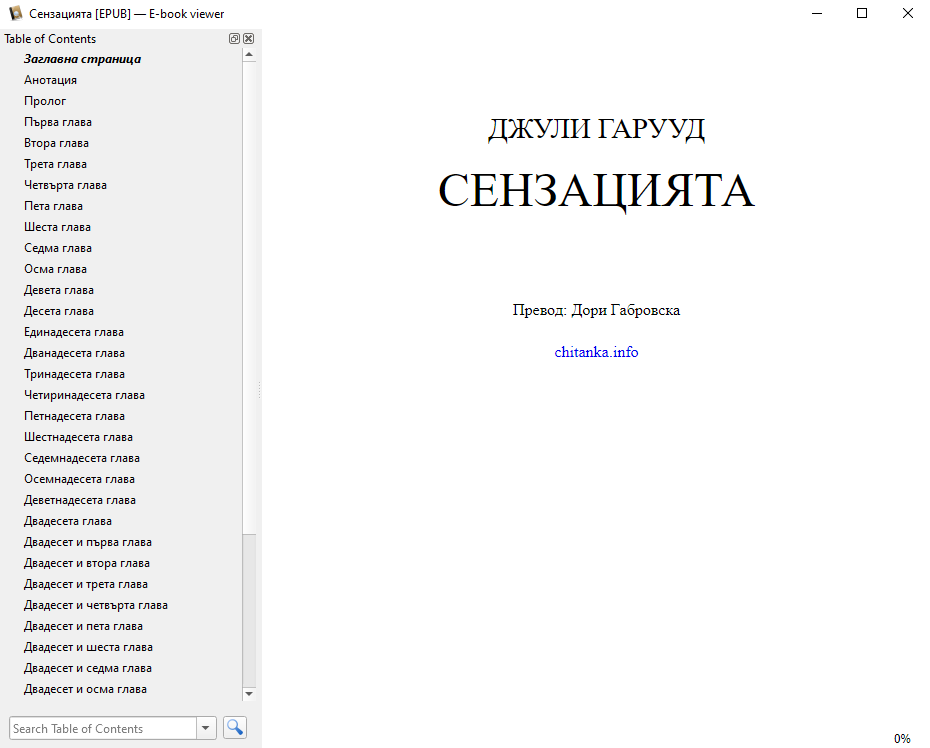Go to 'Двадесета глава'
Screen dimensions: 930x748
(x=68, y=521)
